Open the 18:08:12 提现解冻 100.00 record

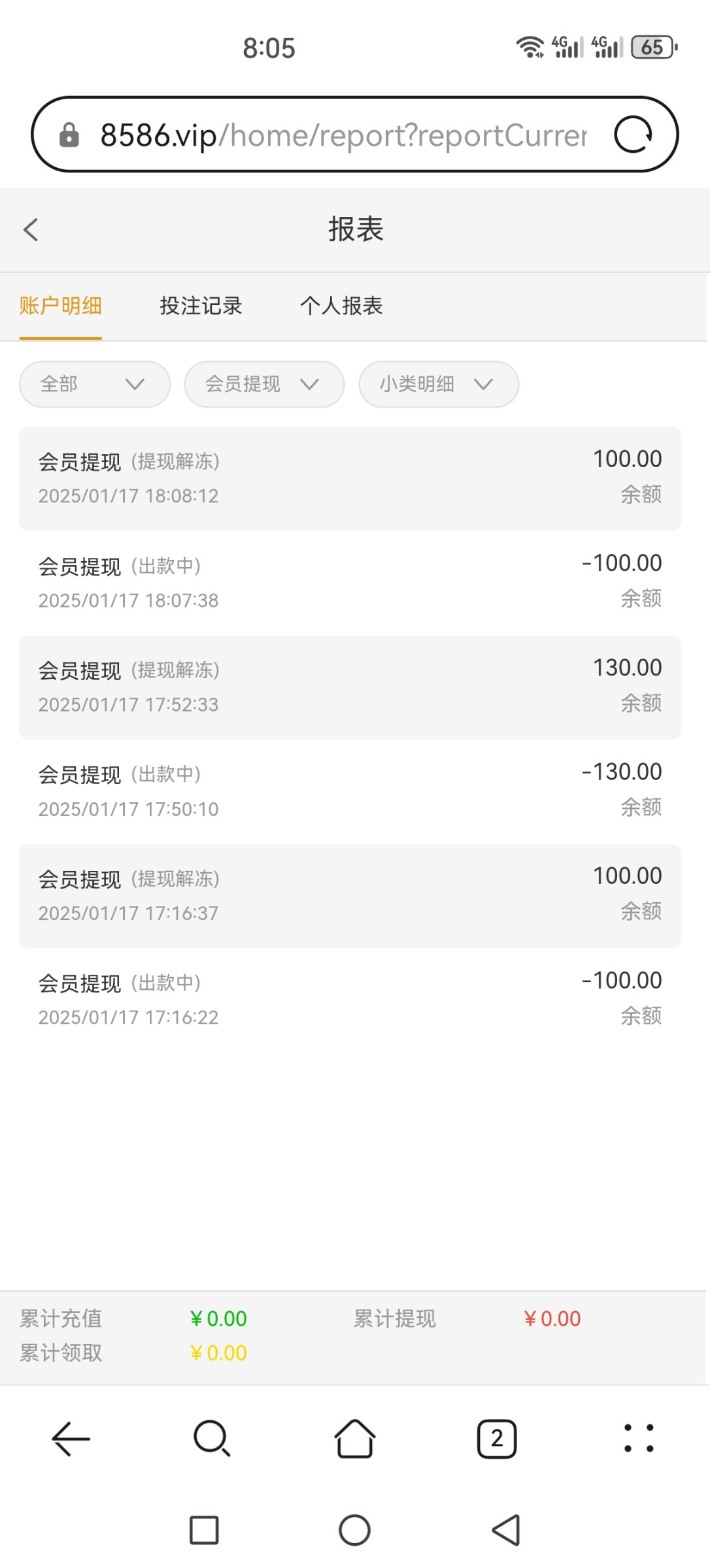[x=350, y=479]
